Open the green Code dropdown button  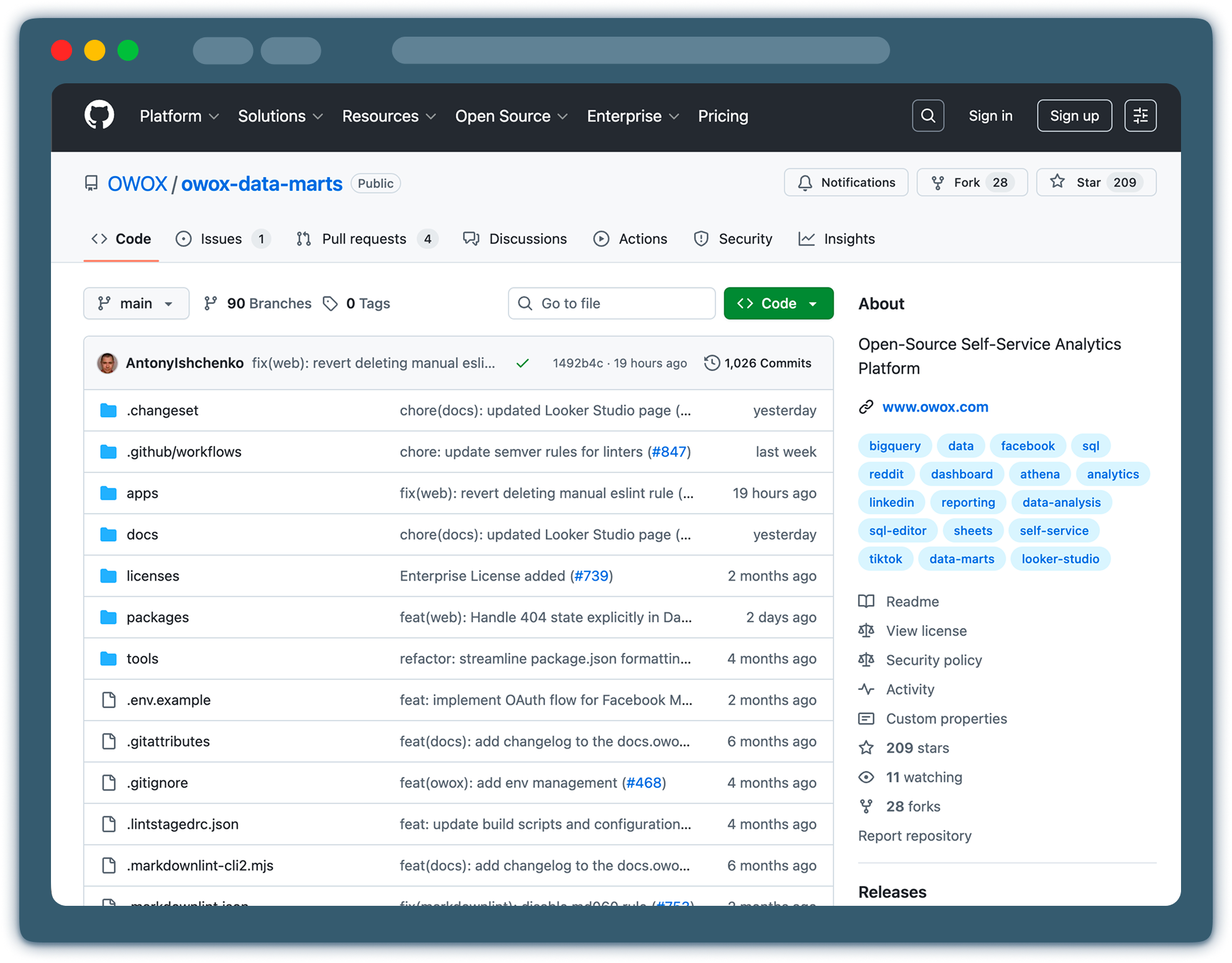(x=778, y=303)
